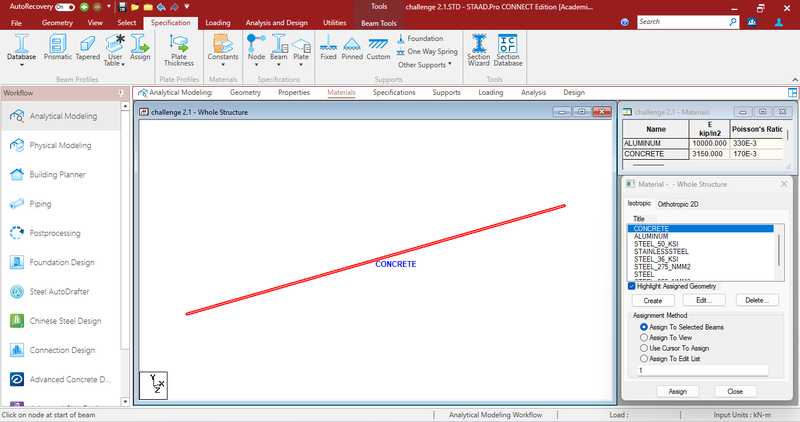This screenshot has height=422, width=800.
Task: Click the ribbon Search field
Action: pos(683,22)
